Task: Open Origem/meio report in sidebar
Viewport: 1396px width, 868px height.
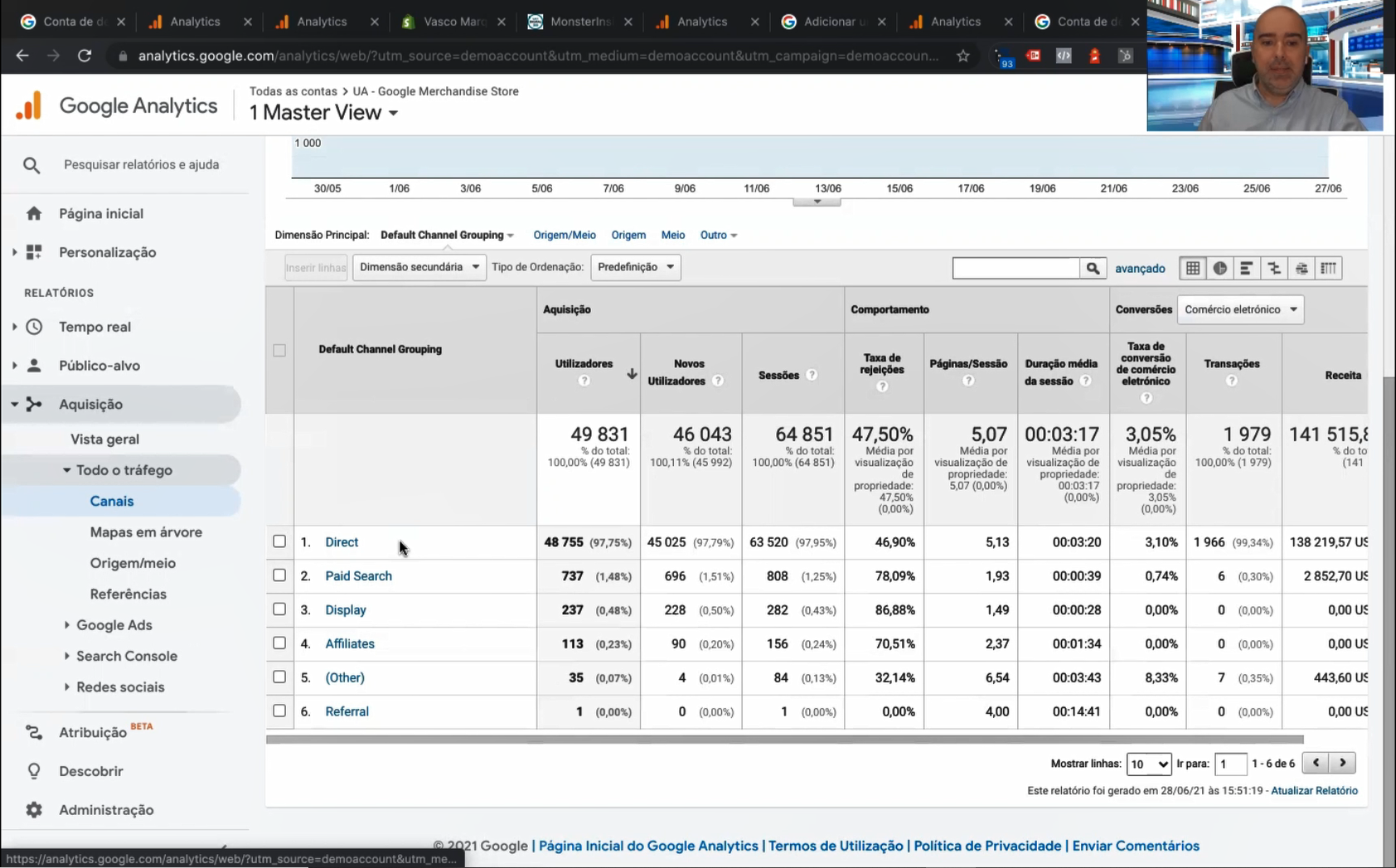Action: coord(133,563)
